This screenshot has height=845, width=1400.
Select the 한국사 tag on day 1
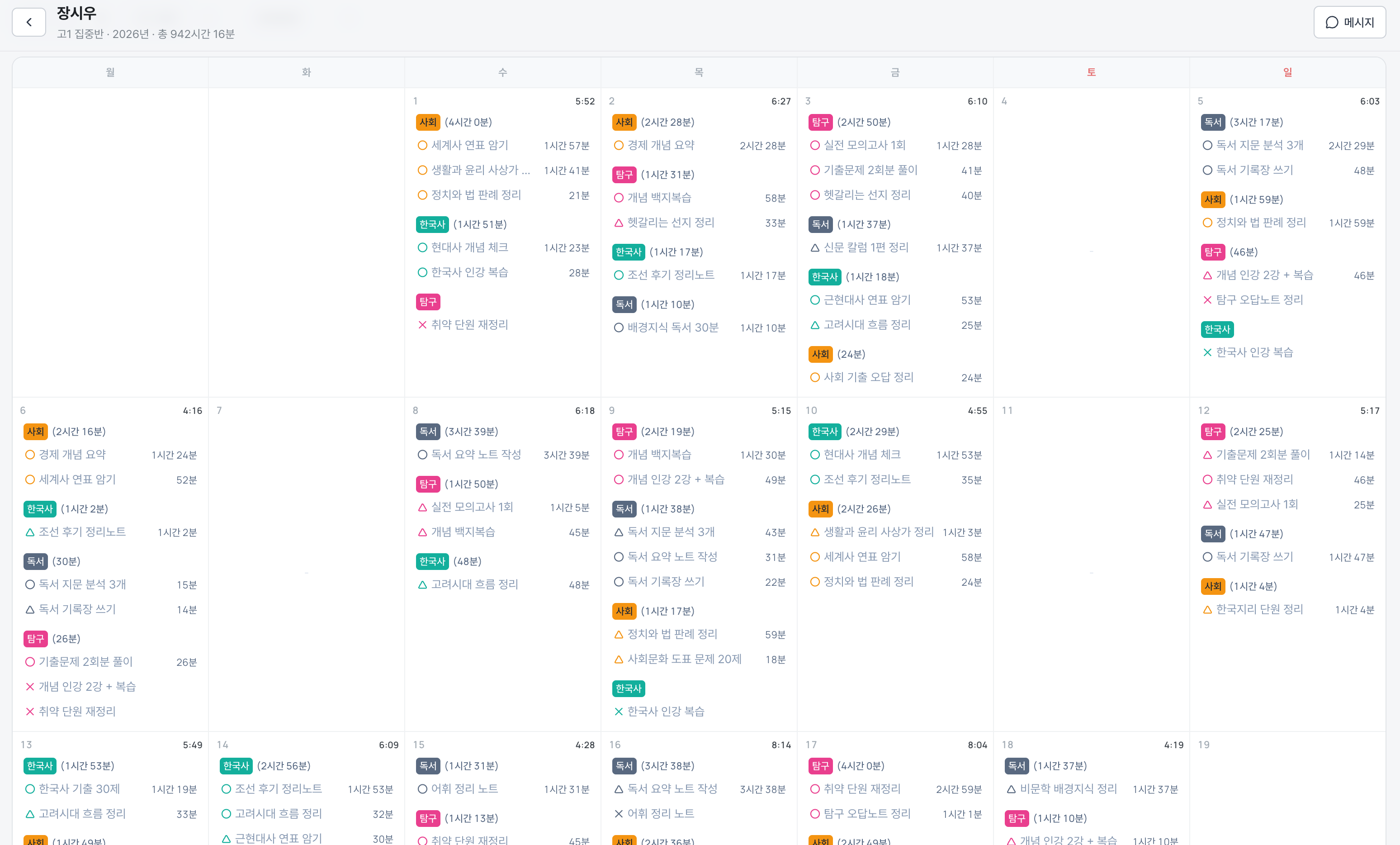coord(432,224)
